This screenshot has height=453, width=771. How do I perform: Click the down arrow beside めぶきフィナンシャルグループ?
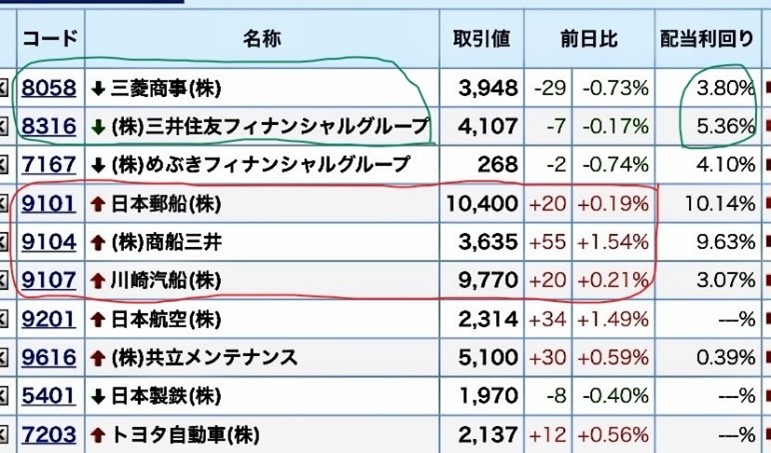tap(98, 165)
